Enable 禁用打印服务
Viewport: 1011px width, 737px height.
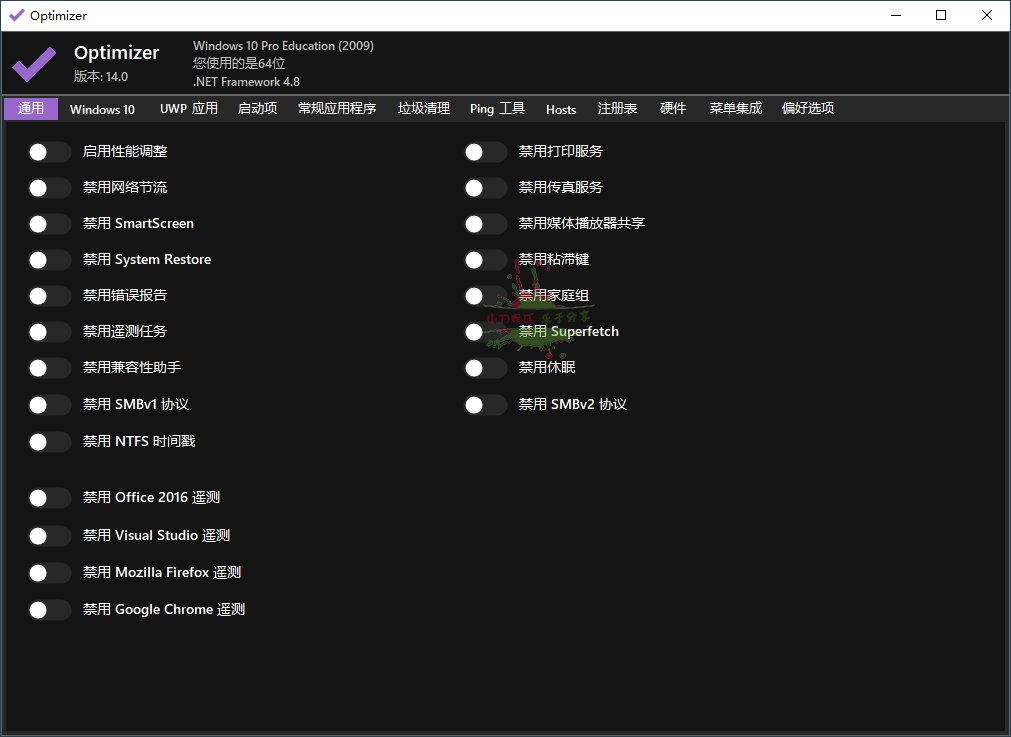pos(485,151)
